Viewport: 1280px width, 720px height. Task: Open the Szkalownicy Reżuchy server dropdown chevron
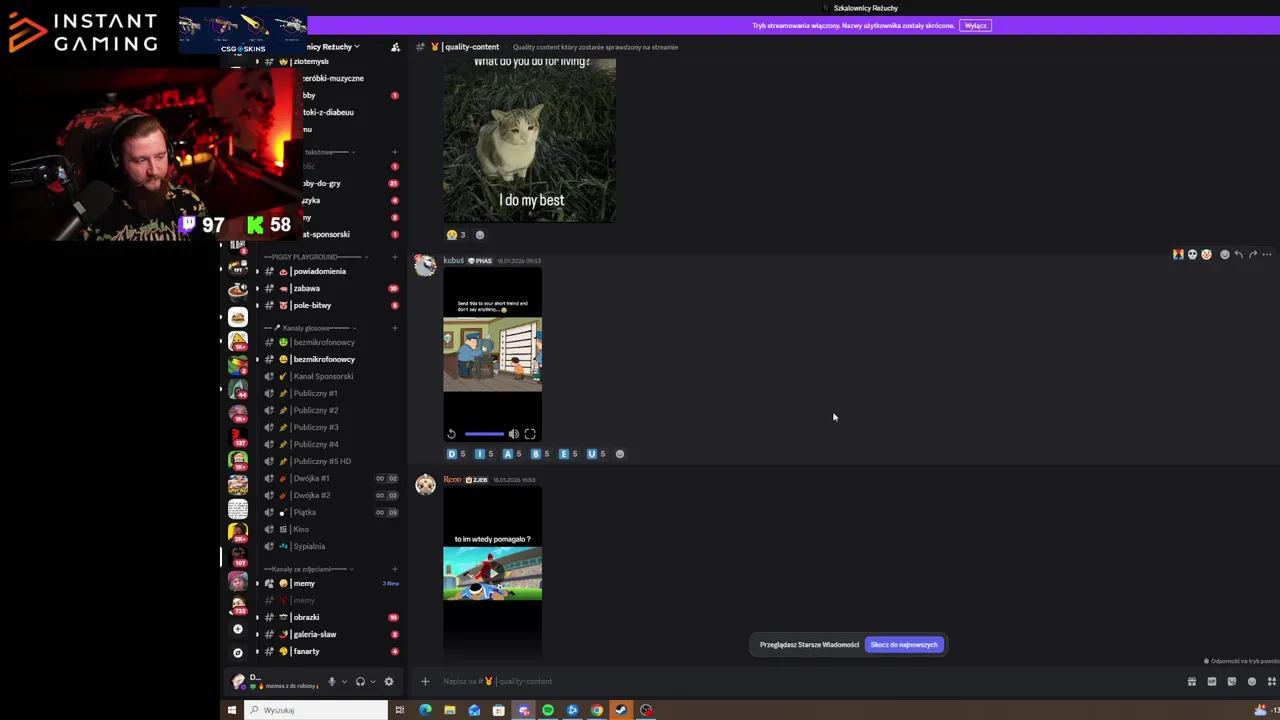click(x=356, y=47)
